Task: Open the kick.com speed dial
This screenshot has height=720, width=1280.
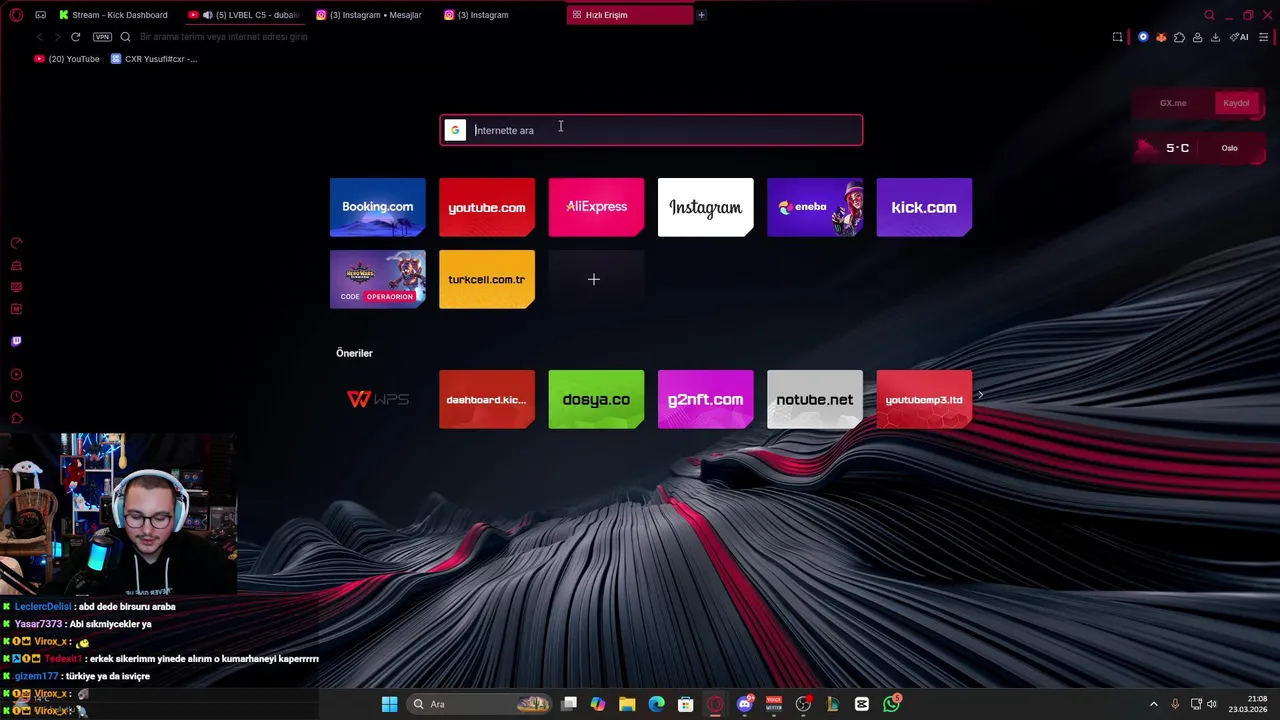Action: tap(924, 207)
